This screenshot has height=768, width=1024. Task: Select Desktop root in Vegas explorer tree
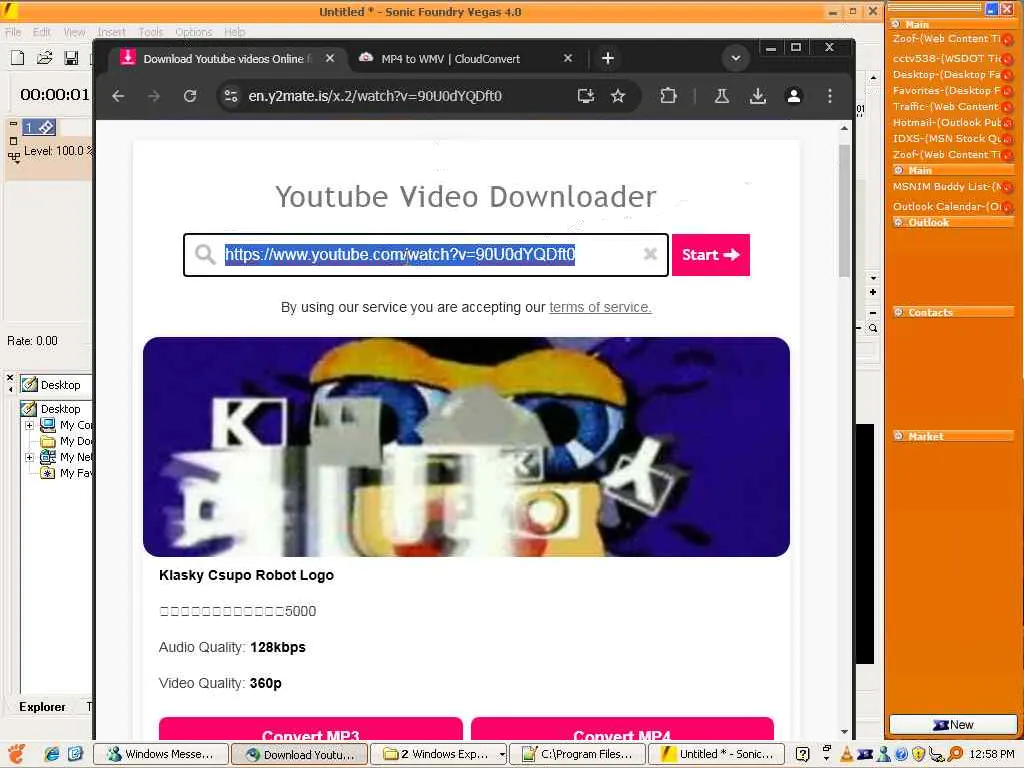[52, 409]
